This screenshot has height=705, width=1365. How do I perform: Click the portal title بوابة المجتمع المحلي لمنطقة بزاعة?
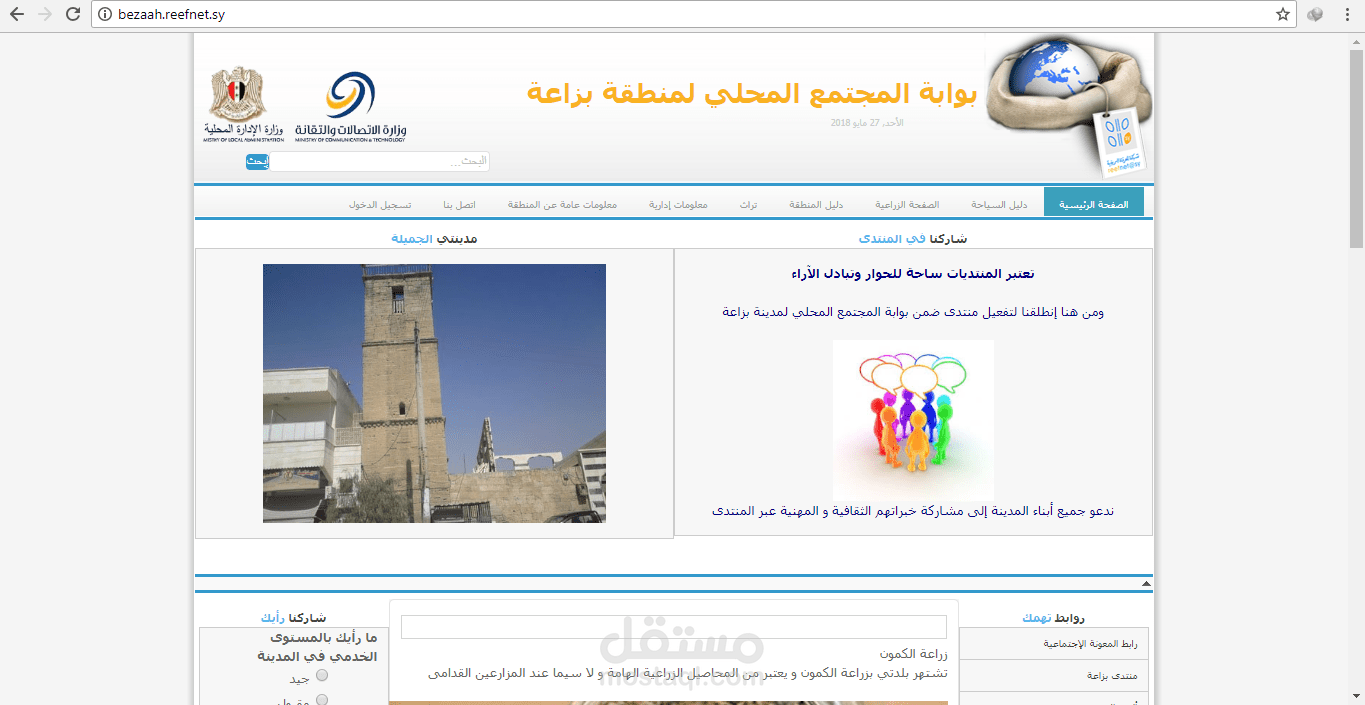[751, 94]
